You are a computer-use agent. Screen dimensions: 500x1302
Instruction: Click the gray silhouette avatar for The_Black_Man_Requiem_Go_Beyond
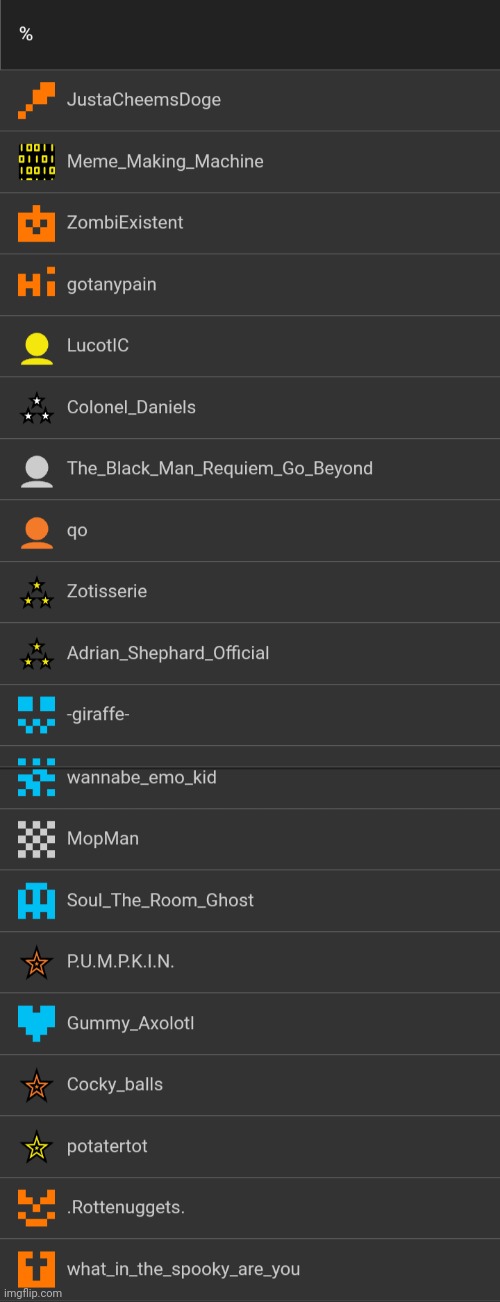pyautogui.click(x=36, y=469)
